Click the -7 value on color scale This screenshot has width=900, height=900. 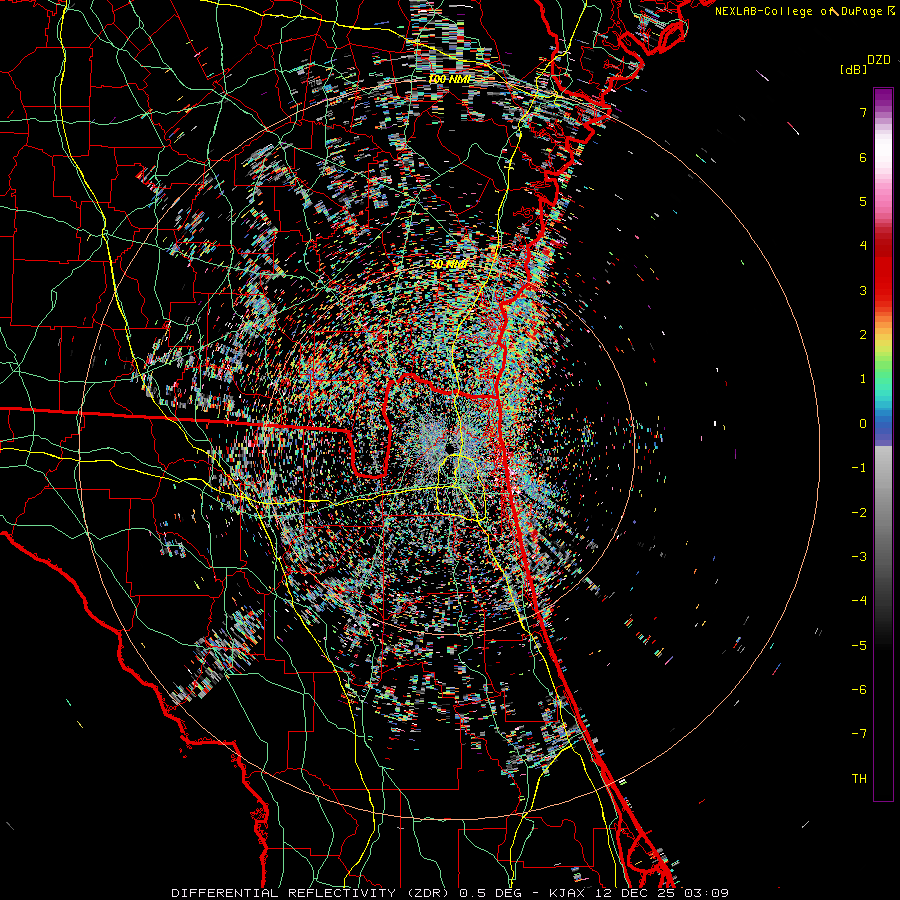click(x=859, y=734)
